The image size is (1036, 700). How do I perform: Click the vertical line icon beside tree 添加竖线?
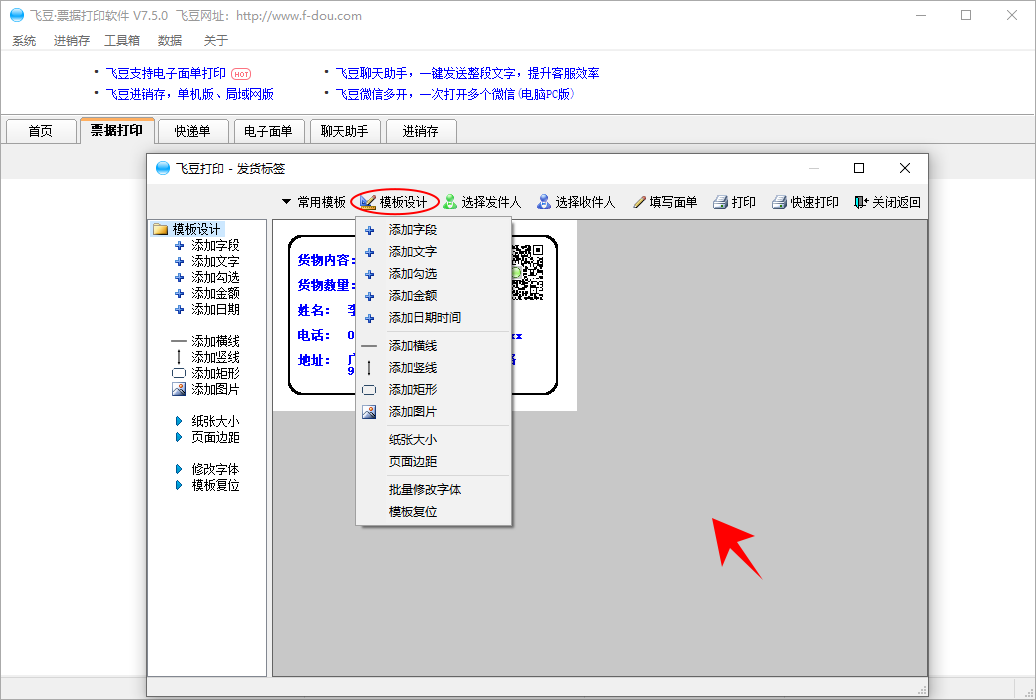pyautogui.click(x=179, y=358)
